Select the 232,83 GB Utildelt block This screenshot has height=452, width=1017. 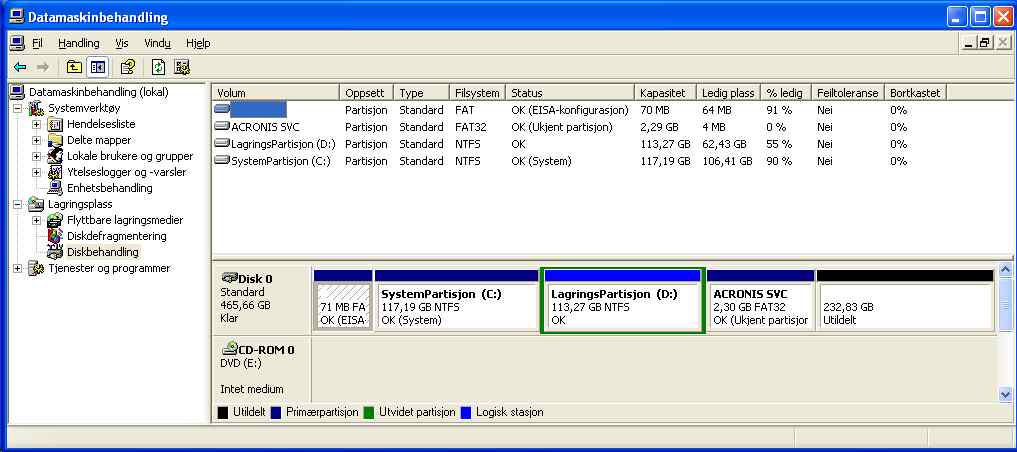click(x=905, y=301)
